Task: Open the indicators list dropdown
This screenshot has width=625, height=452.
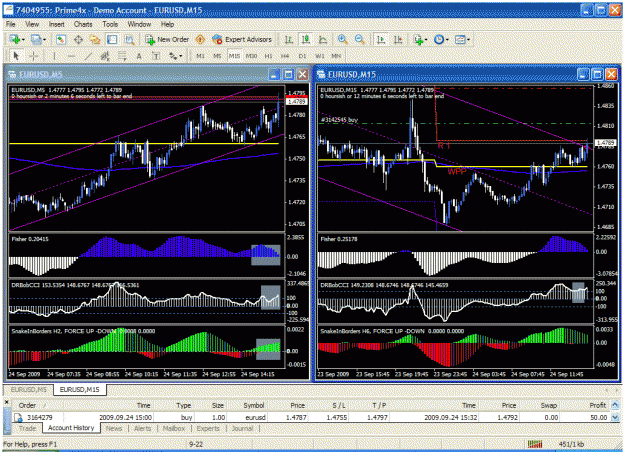Action: (x=420, y=39)
